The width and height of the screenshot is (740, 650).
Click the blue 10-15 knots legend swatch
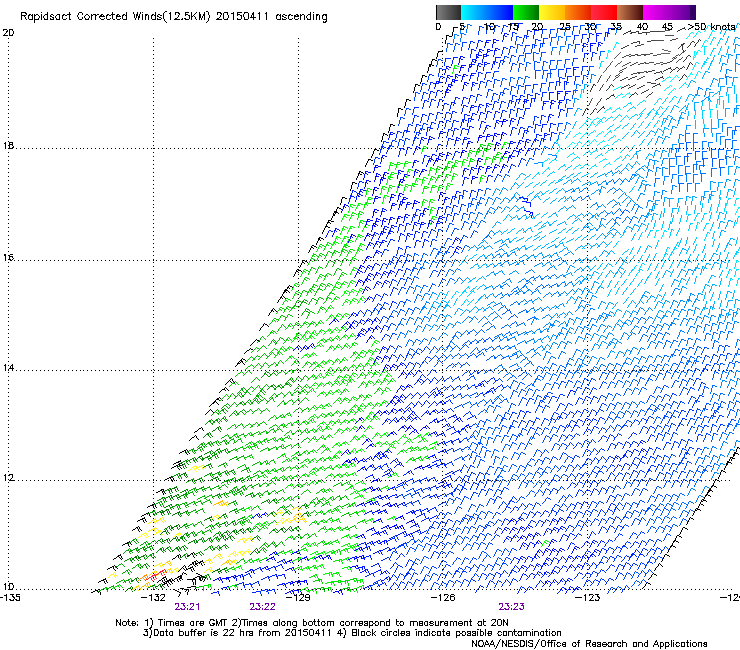(x=500, y=12)
